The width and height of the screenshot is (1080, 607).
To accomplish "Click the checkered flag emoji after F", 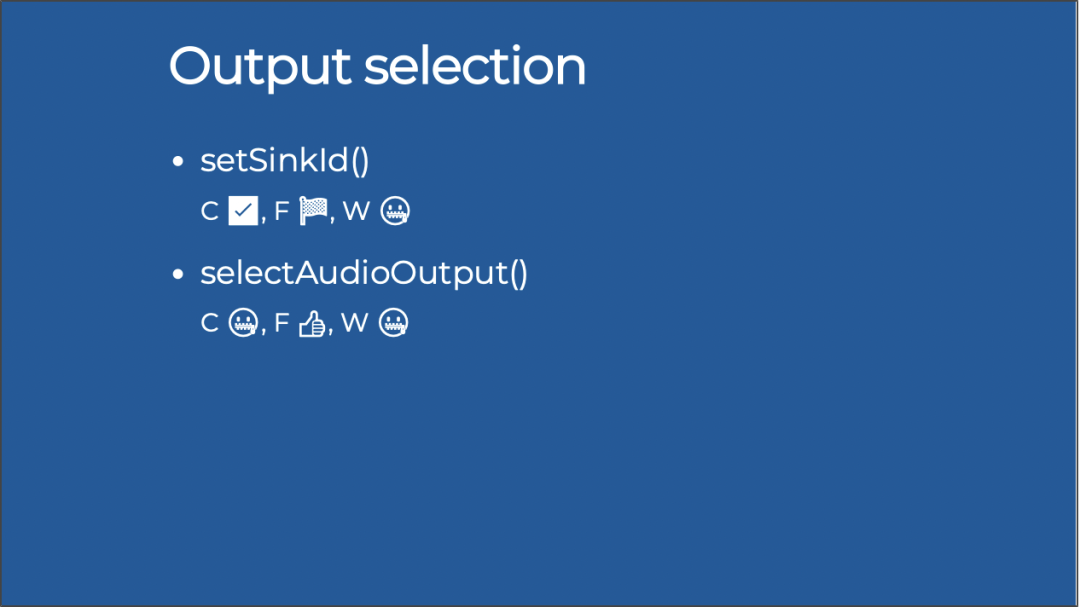I will pos(313,211).
